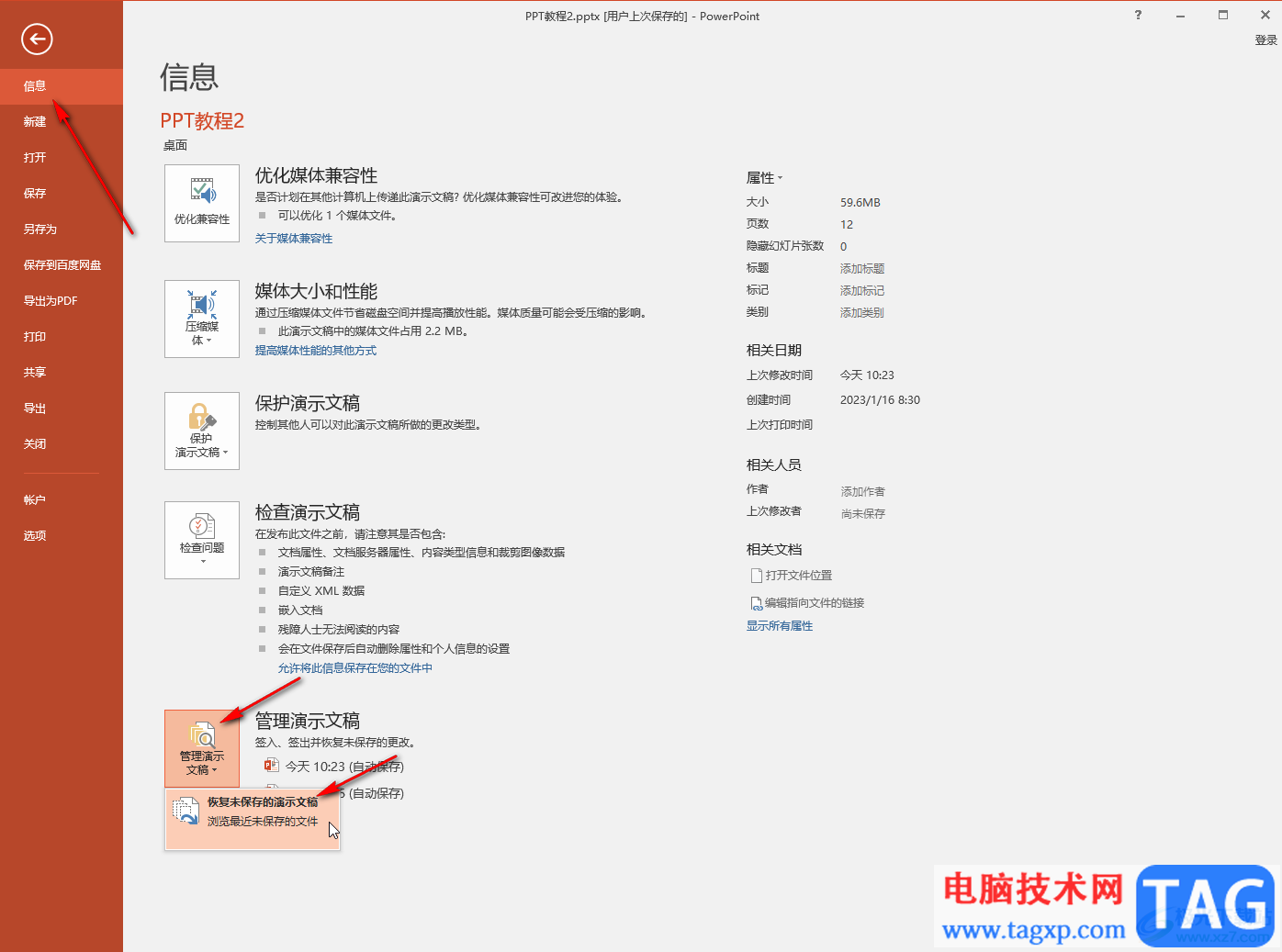Click 编辑指向文件的链接 option
This screenshot has height=952, width=1282.
pos(815,603)
